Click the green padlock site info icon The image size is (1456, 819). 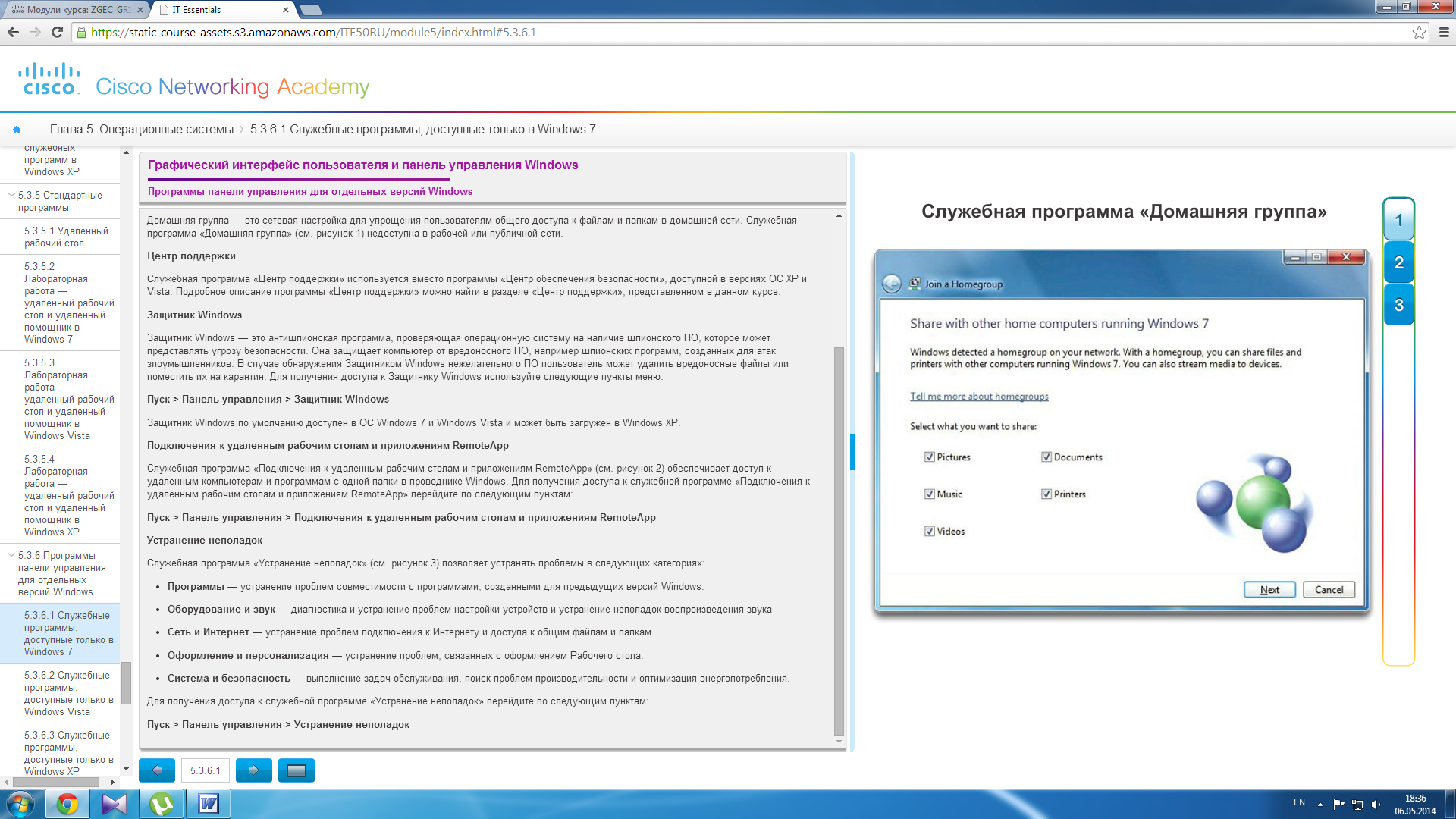coord(81,32)
